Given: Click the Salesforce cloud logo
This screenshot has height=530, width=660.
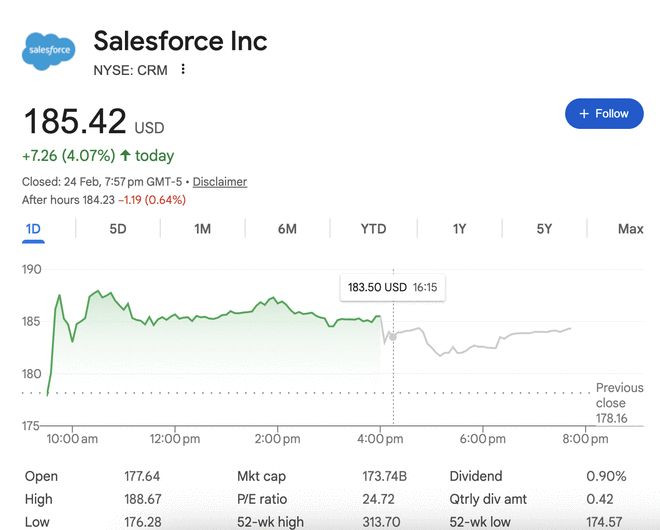Looking at the screenshot, I should click(x=48, y=49).
